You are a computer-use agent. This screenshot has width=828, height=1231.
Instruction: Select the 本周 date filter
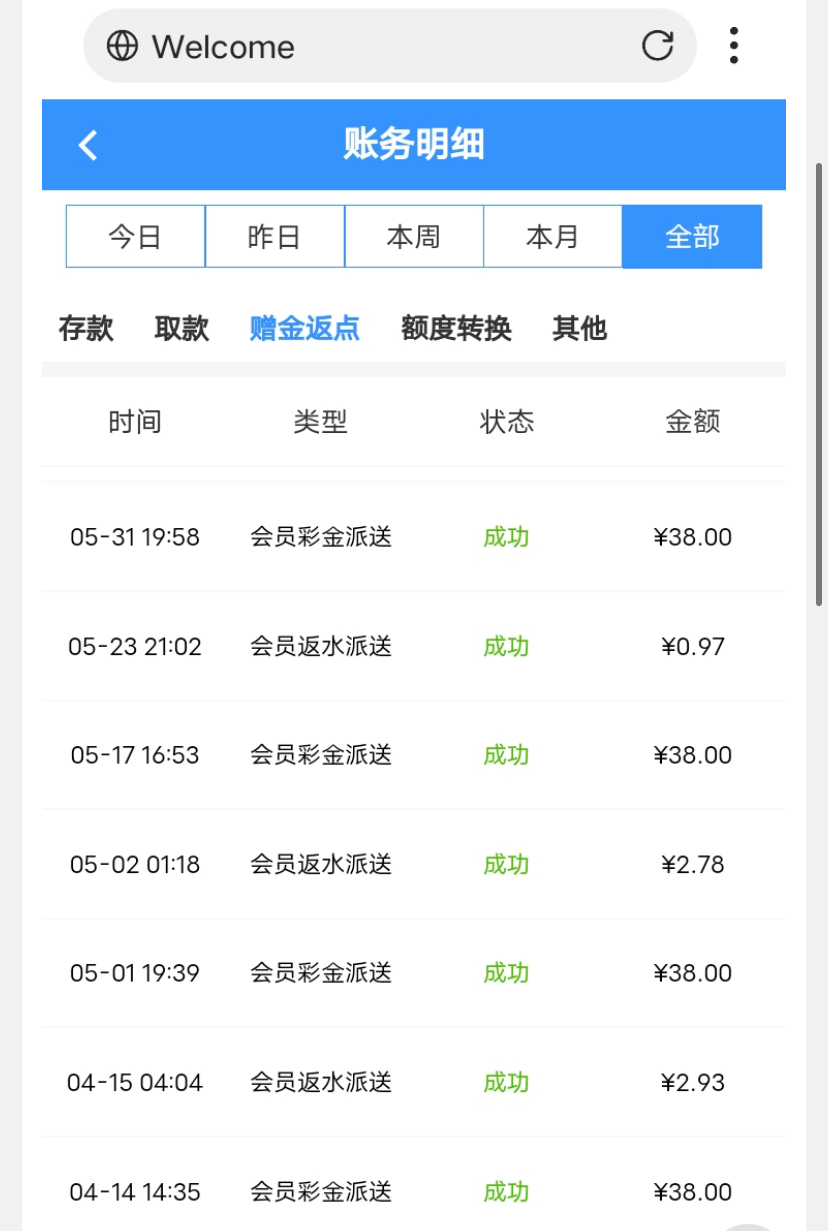(x=414, y=237)
